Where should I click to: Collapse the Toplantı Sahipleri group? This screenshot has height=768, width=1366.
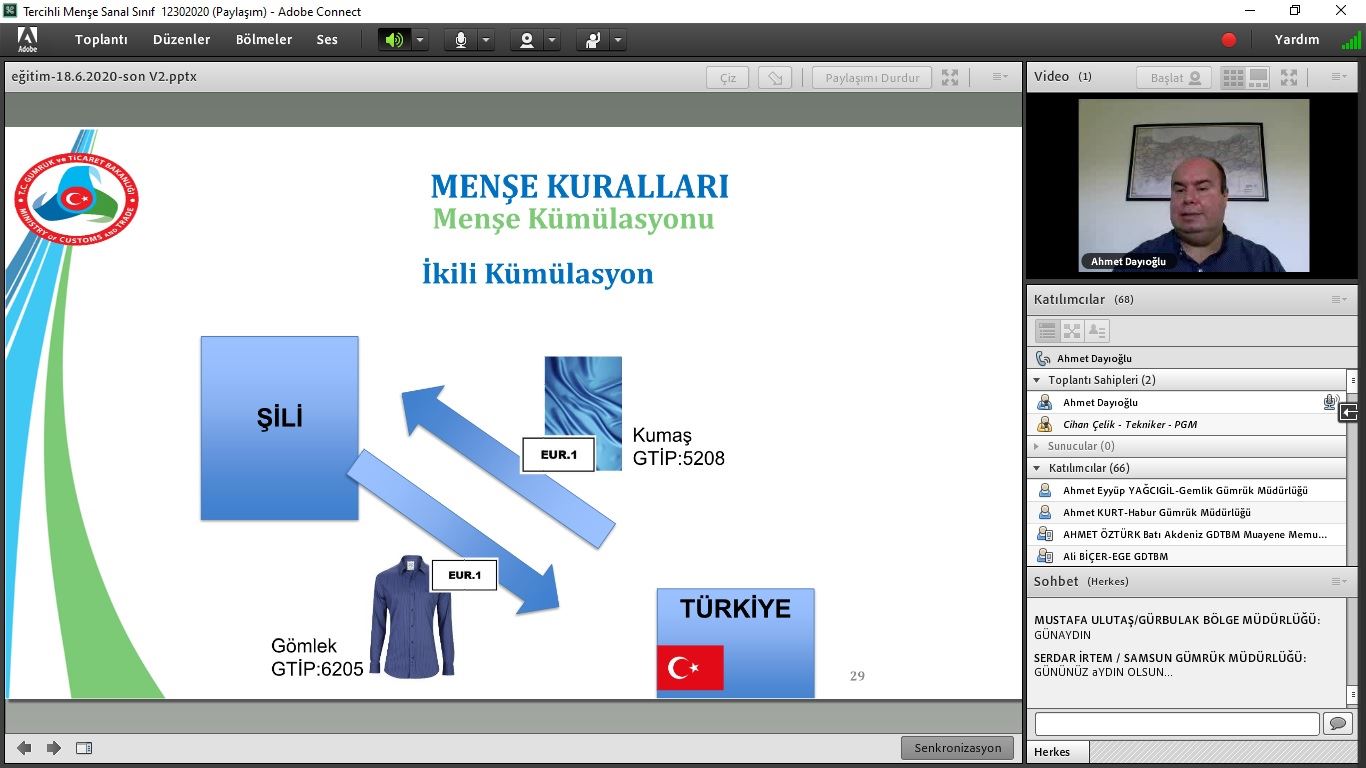[x=1037, y=380]
